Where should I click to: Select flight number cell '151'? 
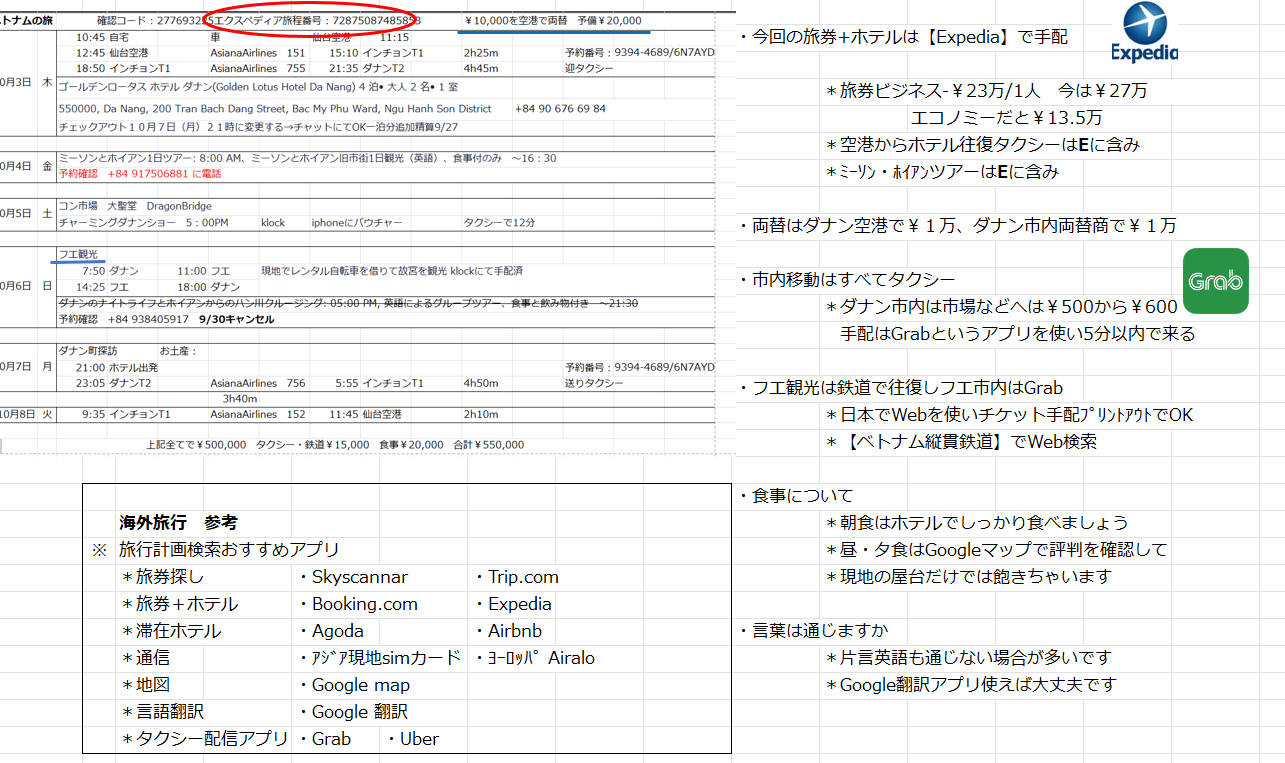296,53
